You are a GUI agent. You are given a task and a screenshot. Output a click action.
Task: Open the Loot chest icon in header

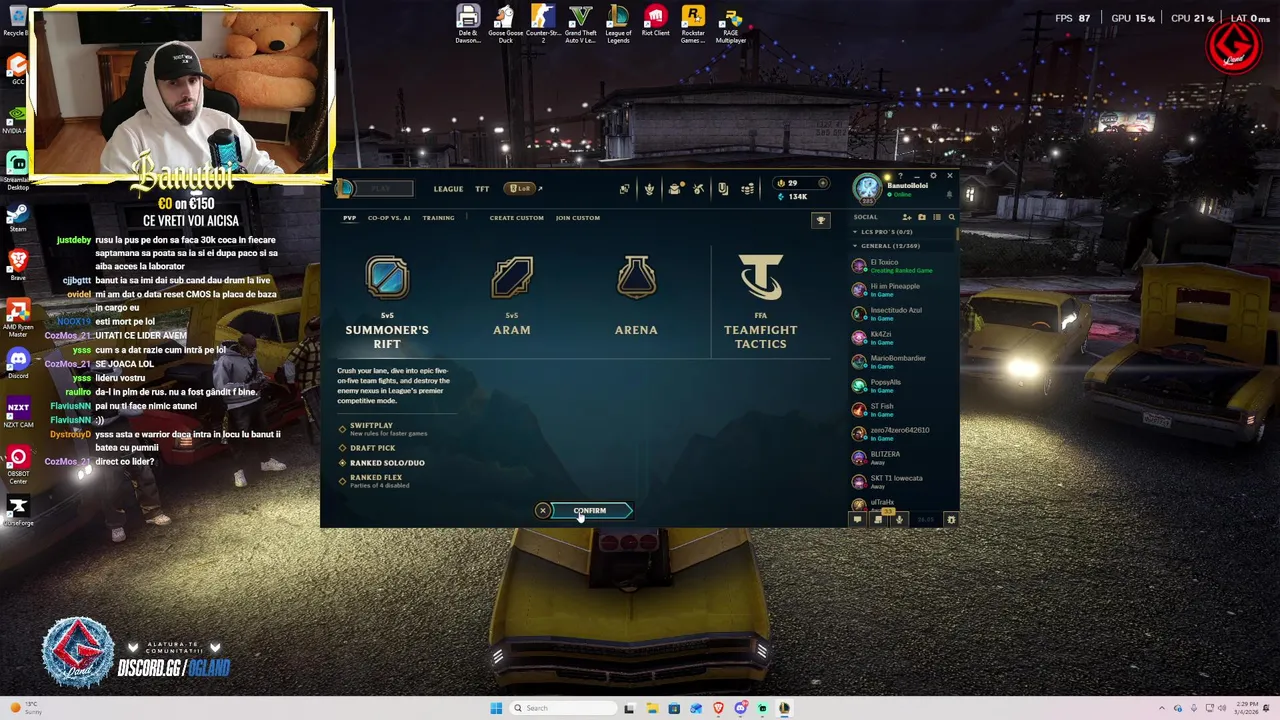pyautogui.click(x=674, y=189)
